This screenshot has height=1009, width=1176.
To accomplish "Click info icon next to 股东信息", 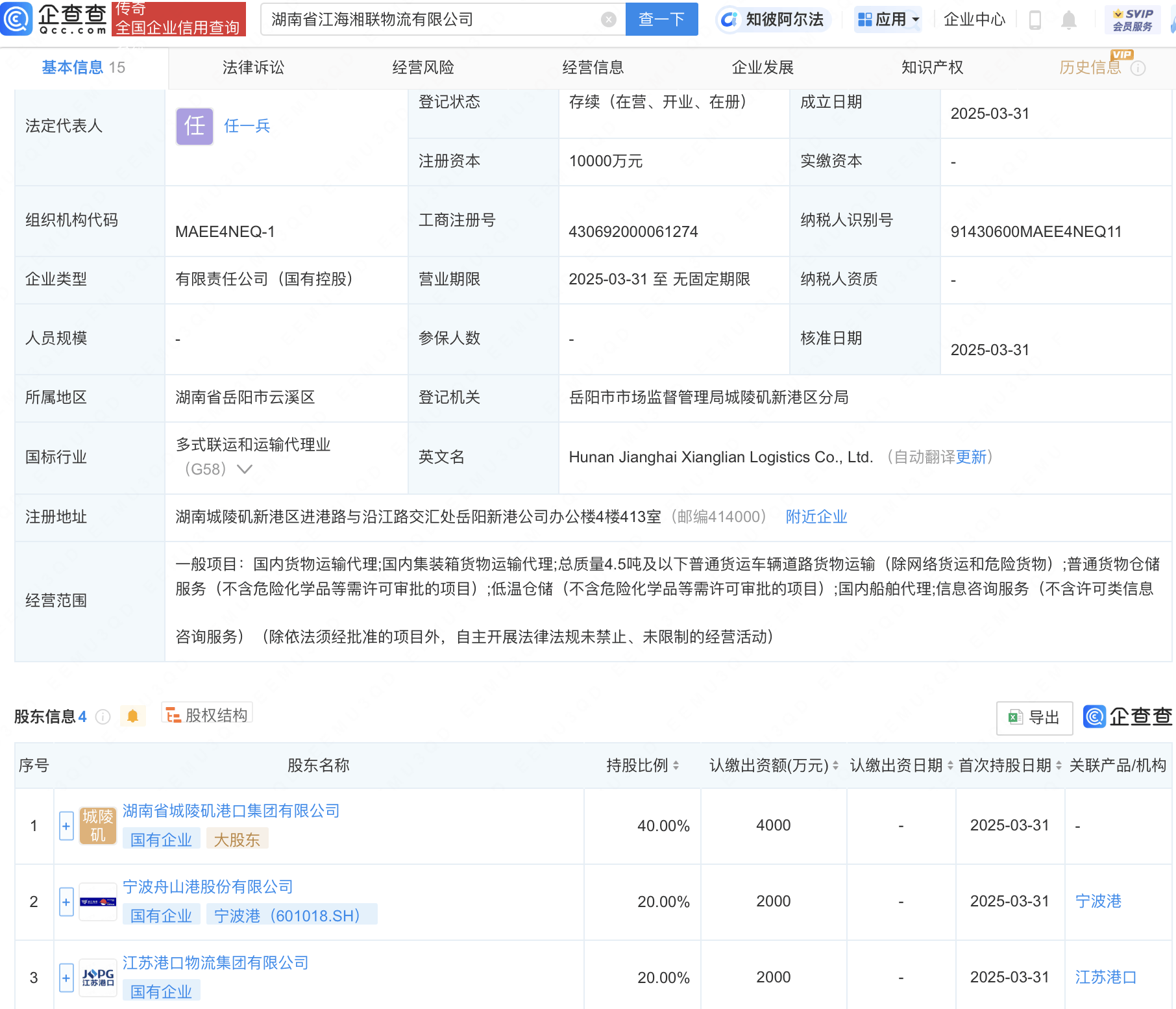I will (103, 717).
